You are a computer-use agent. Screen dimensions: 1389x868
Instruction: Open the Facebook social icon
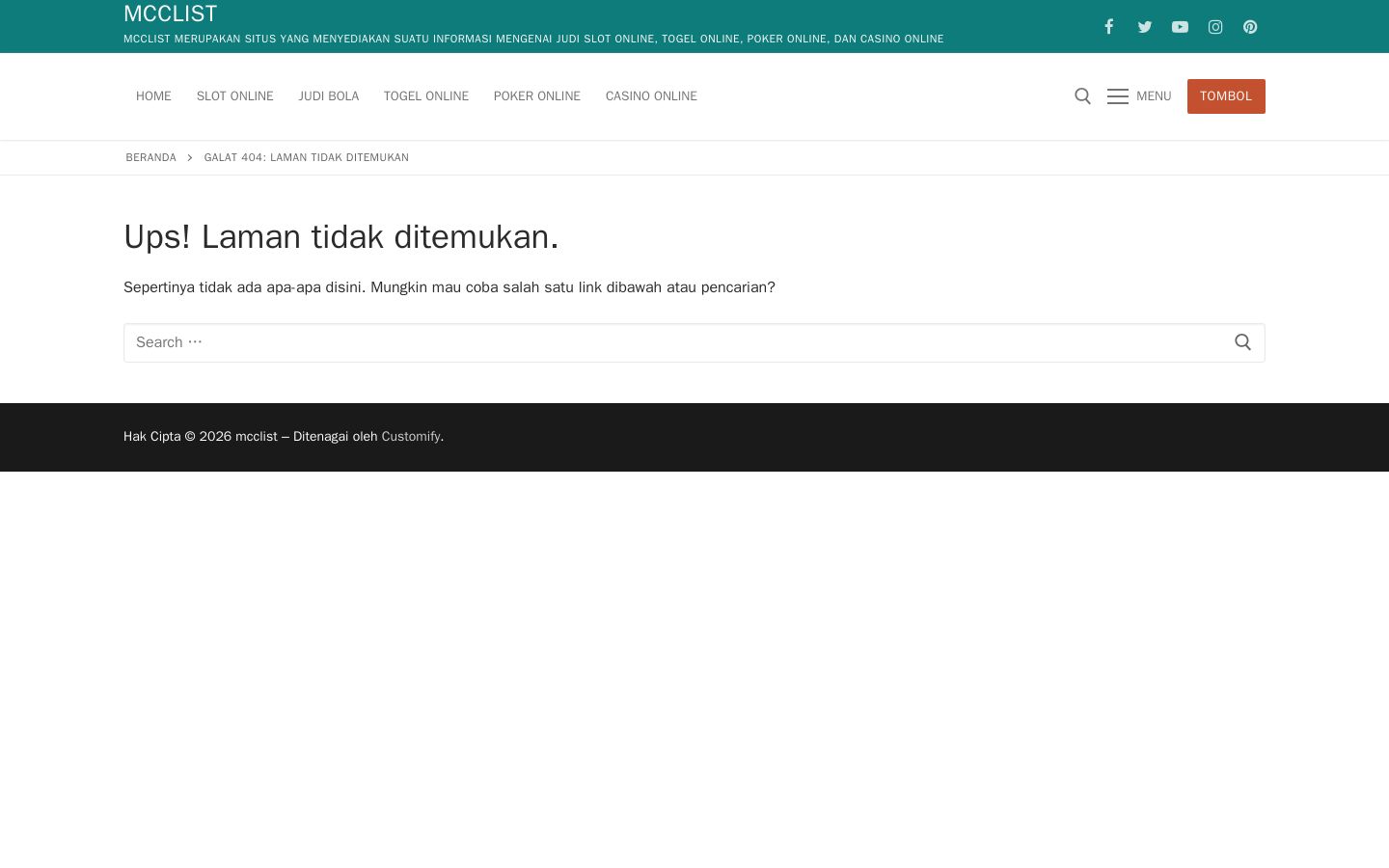tap(1109, 27)
